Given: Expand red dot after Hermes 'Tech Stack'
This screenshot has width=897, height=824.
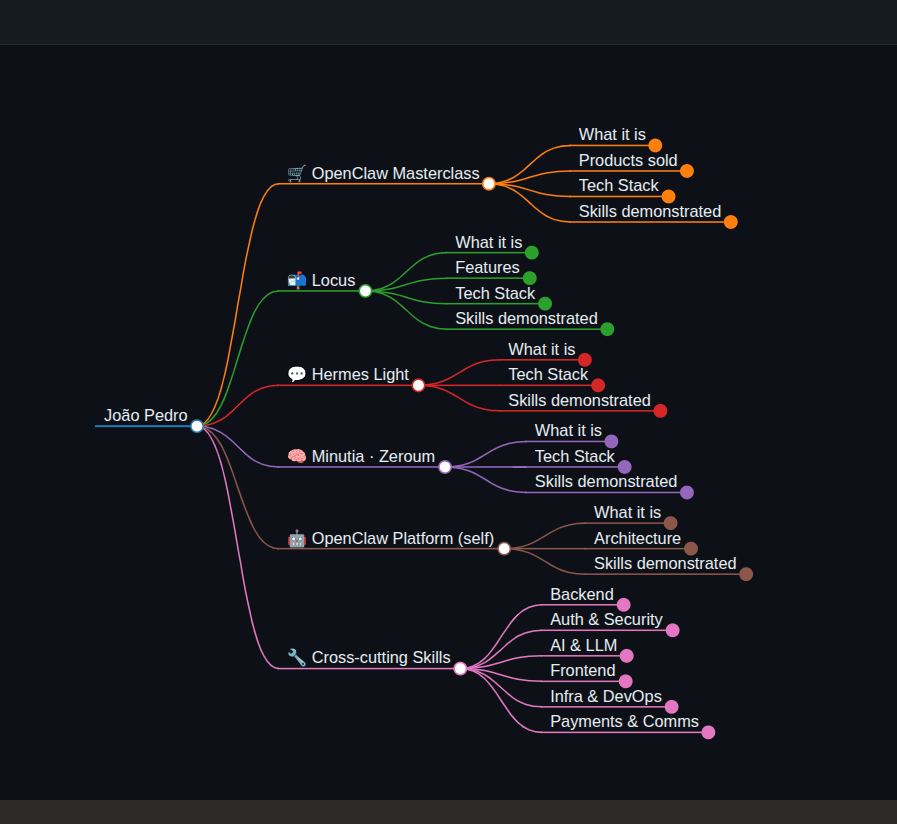Looking at the screenshot, I should tap(598, 385).
